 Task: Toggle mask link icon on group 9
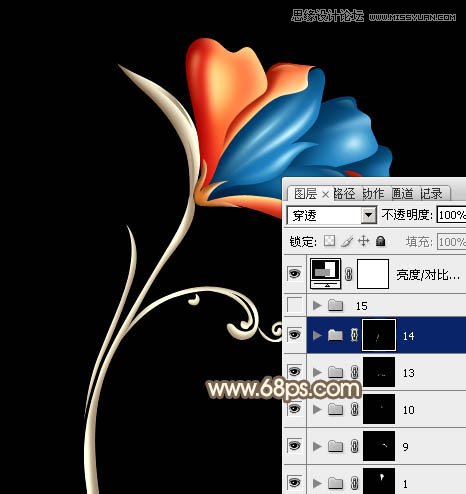(x=354, y=446)
